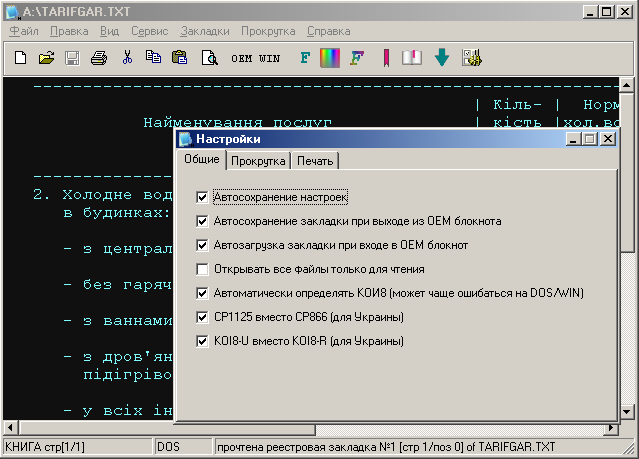
Task: Click the notepad icon in Настройки title bar
Action: tap(186, 139)
